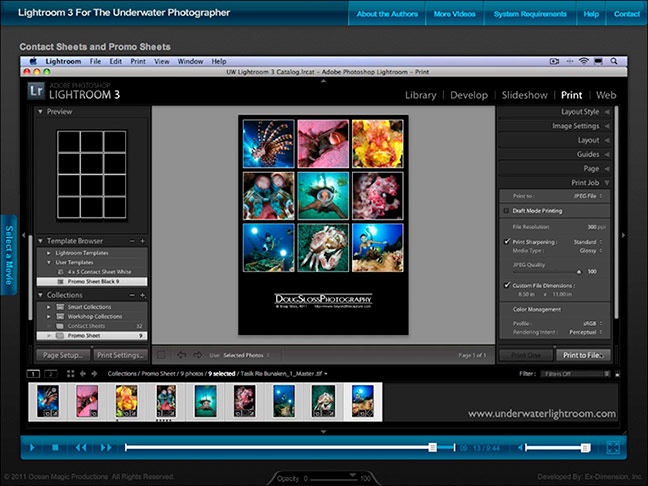The height and width of the screenshot is (486, 648).
Task: Open the Rendering Intent Perceptual dropdown
Action: (x=586, y=332)
